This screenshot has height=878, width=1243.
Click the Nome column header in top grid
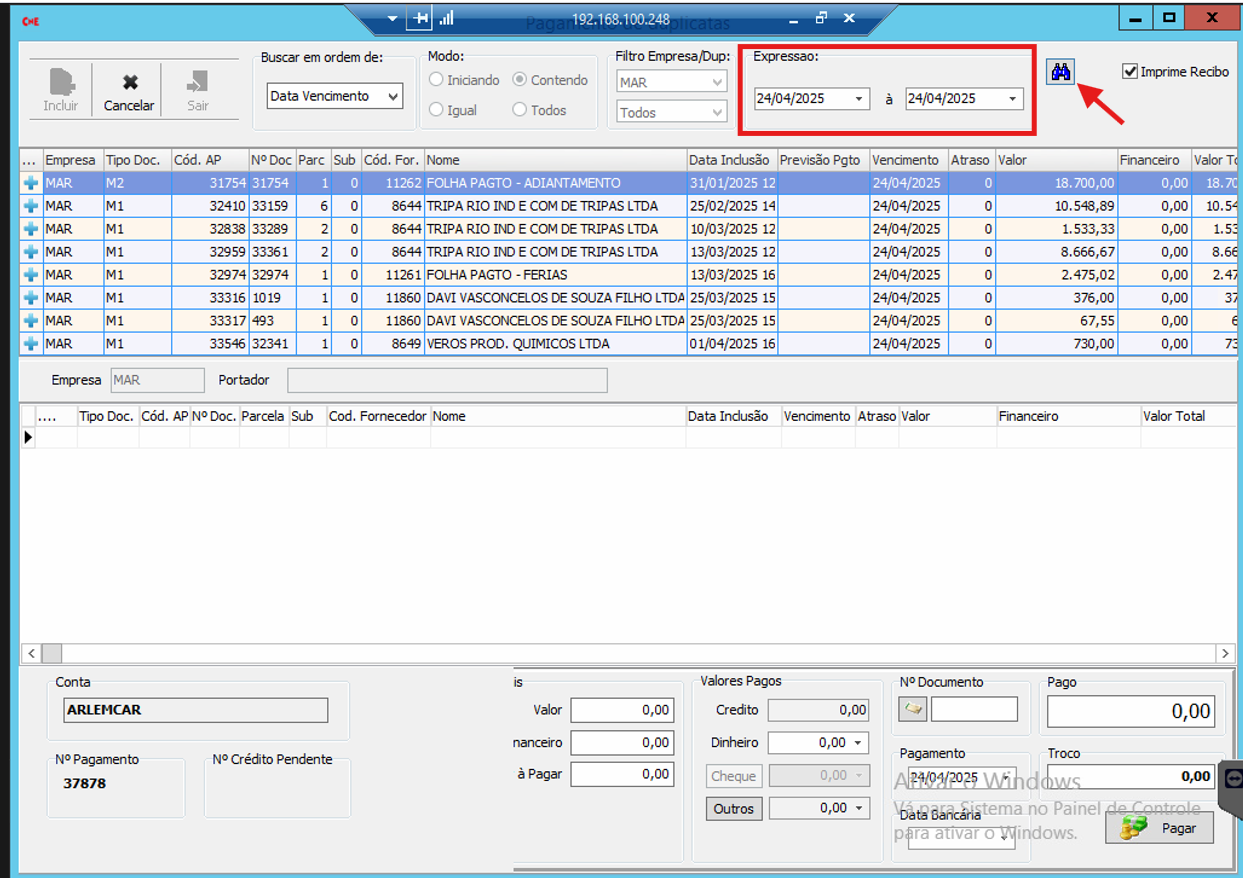pos(555,160)
